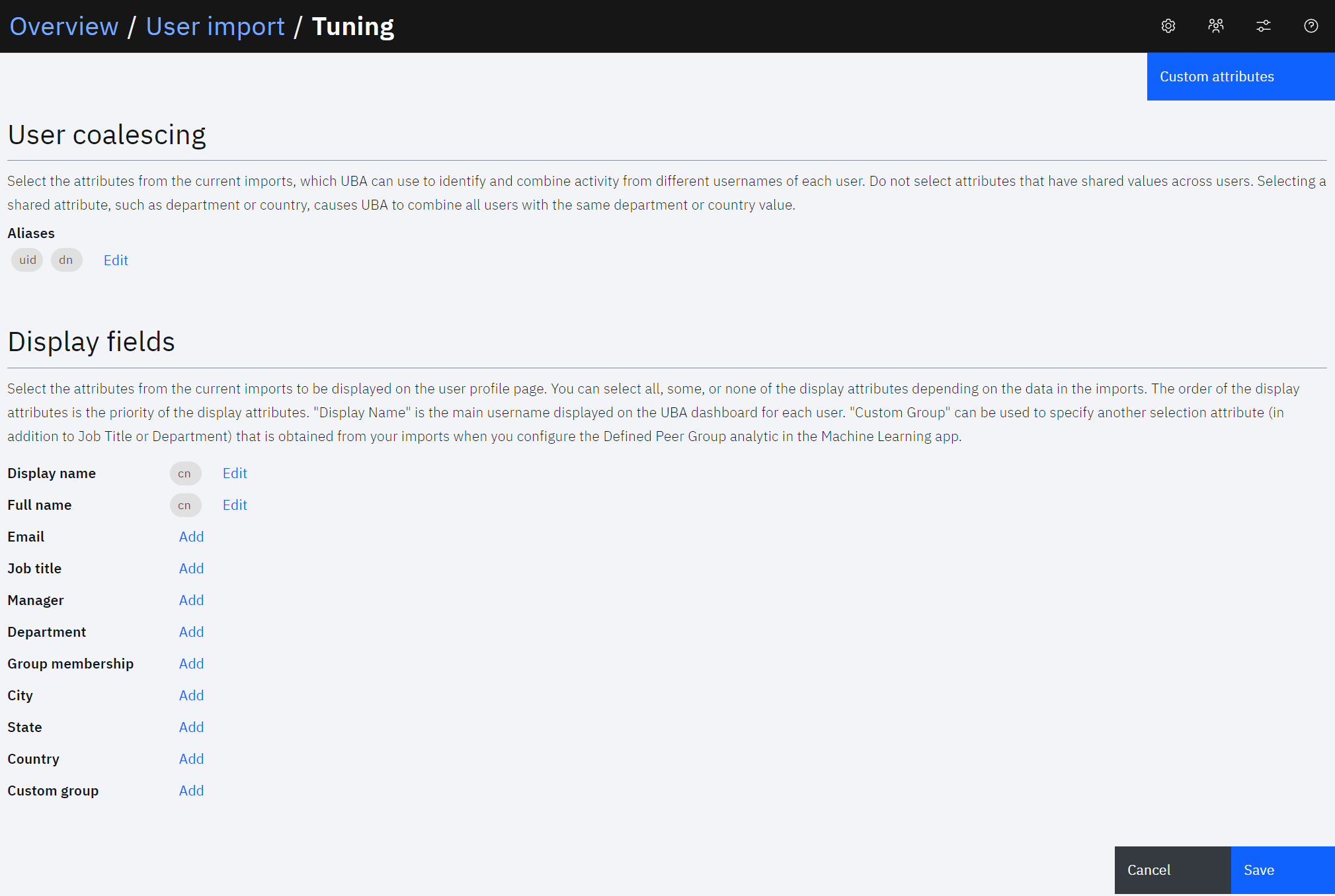
Task: Add a City attribute
Action: (x=191, y=696)
